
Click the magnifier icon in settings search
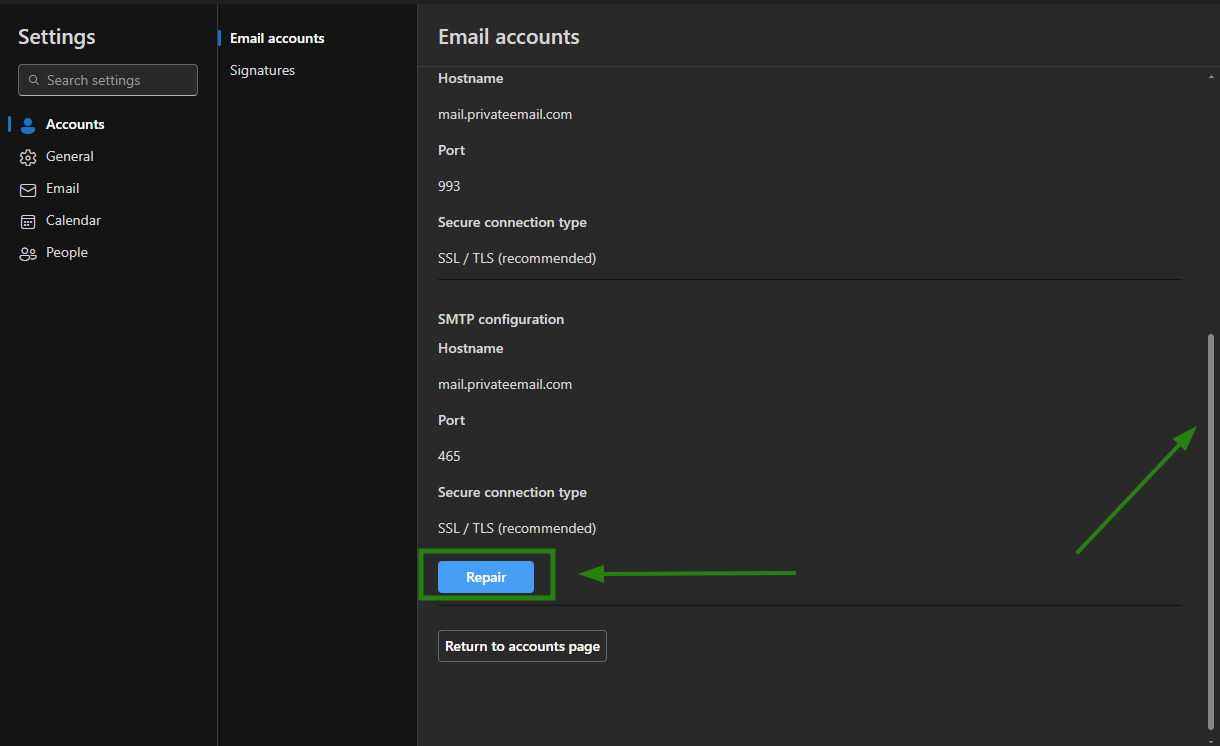pyautogui.click(x=34, y=80)
